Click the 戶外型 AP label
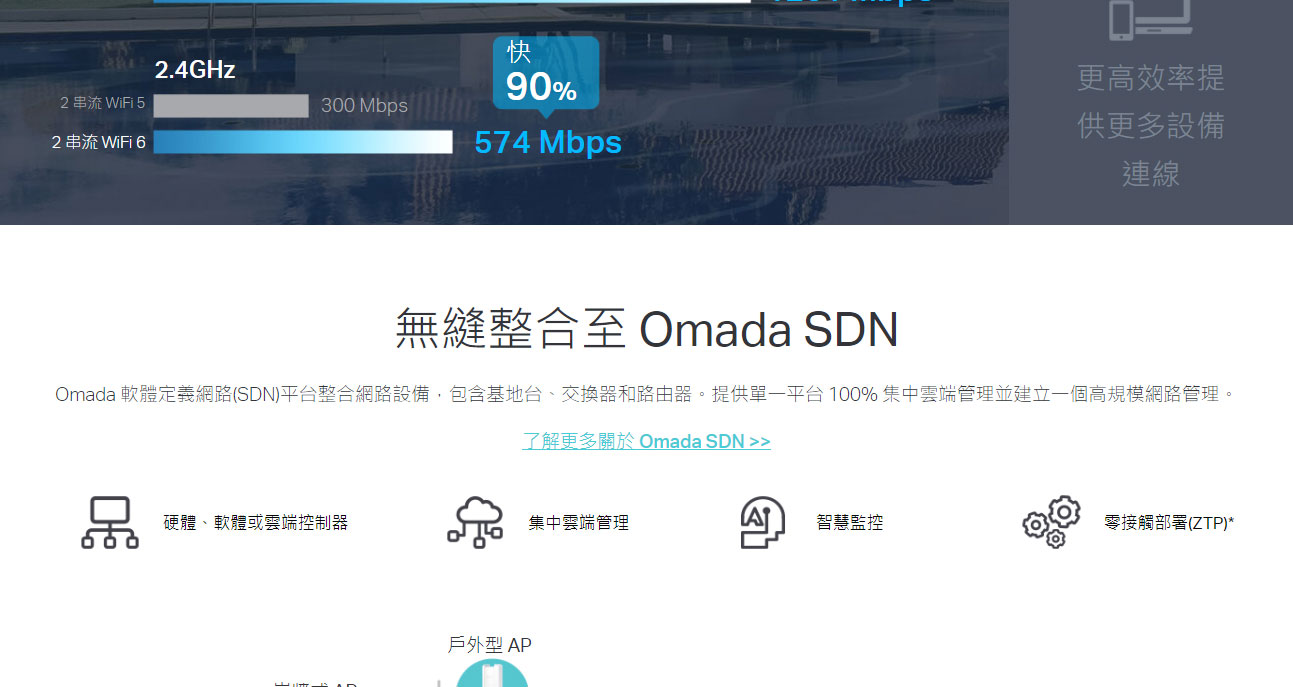 [x=490, y=645]
